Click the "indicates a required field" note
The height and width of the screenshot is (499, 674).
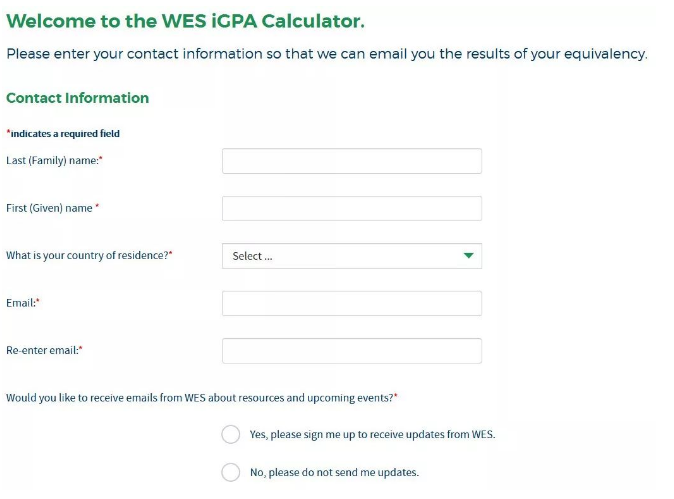tap(64, 134)
